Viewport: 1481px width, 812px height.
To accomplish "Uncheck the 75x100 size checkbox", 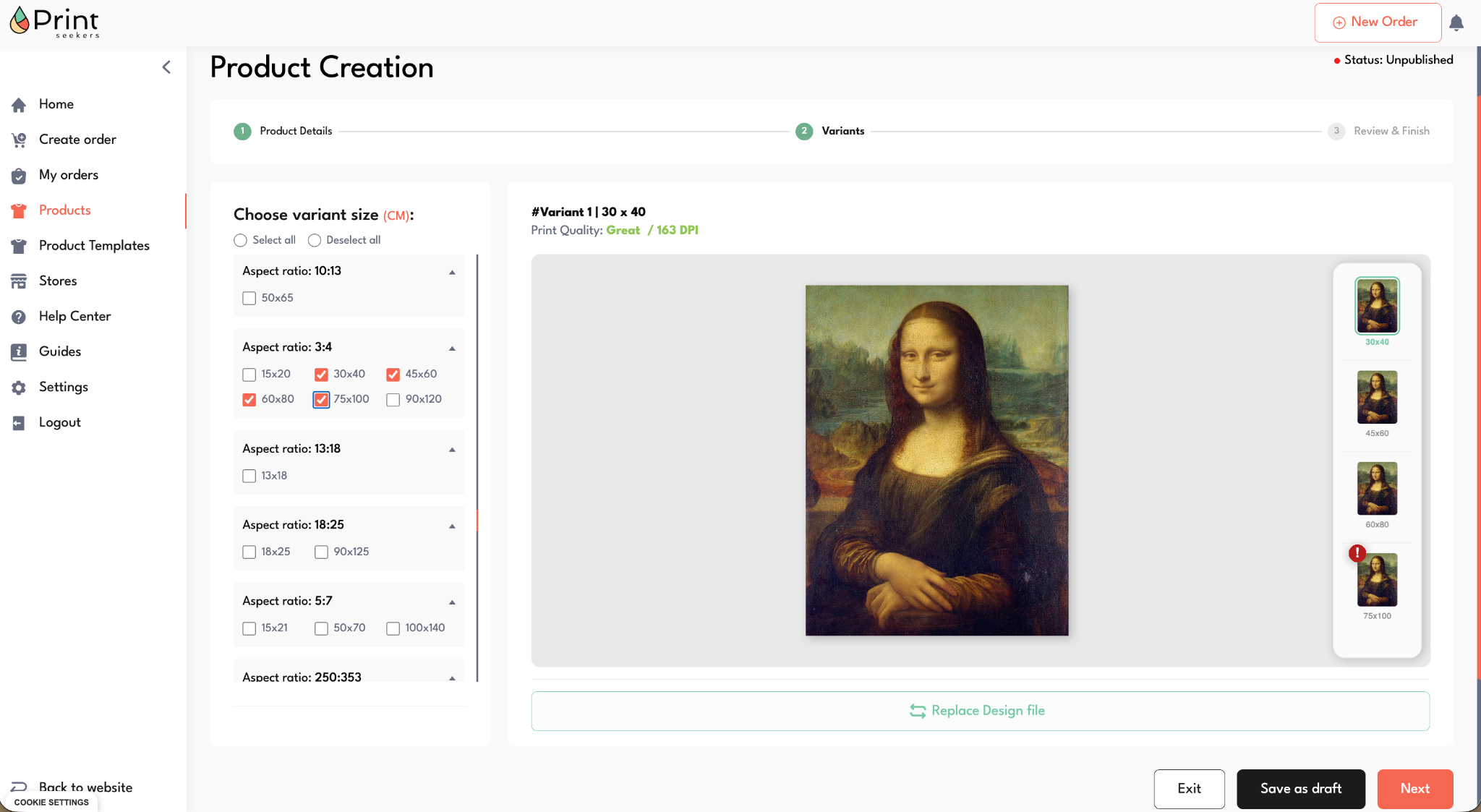I will pyautogui.click(x=321, y=400).
